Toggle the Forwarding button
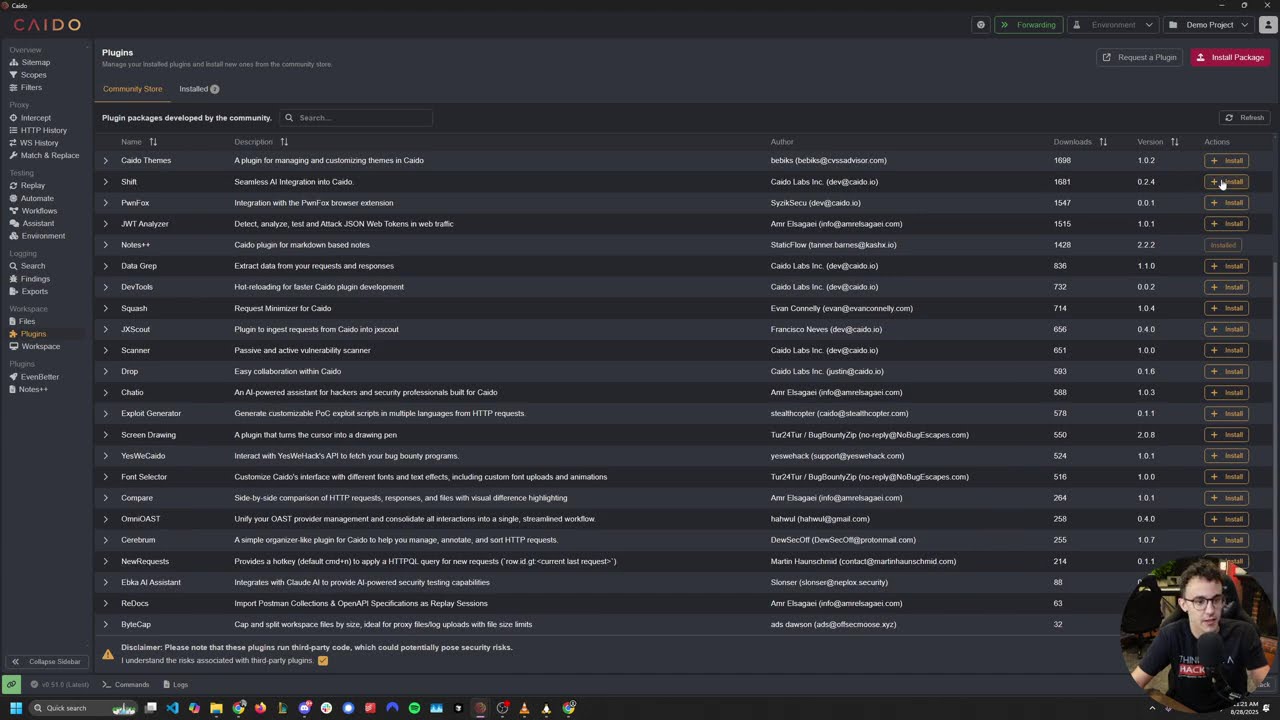Viewport: 1280px width, 720px height. coord(1028,25)
